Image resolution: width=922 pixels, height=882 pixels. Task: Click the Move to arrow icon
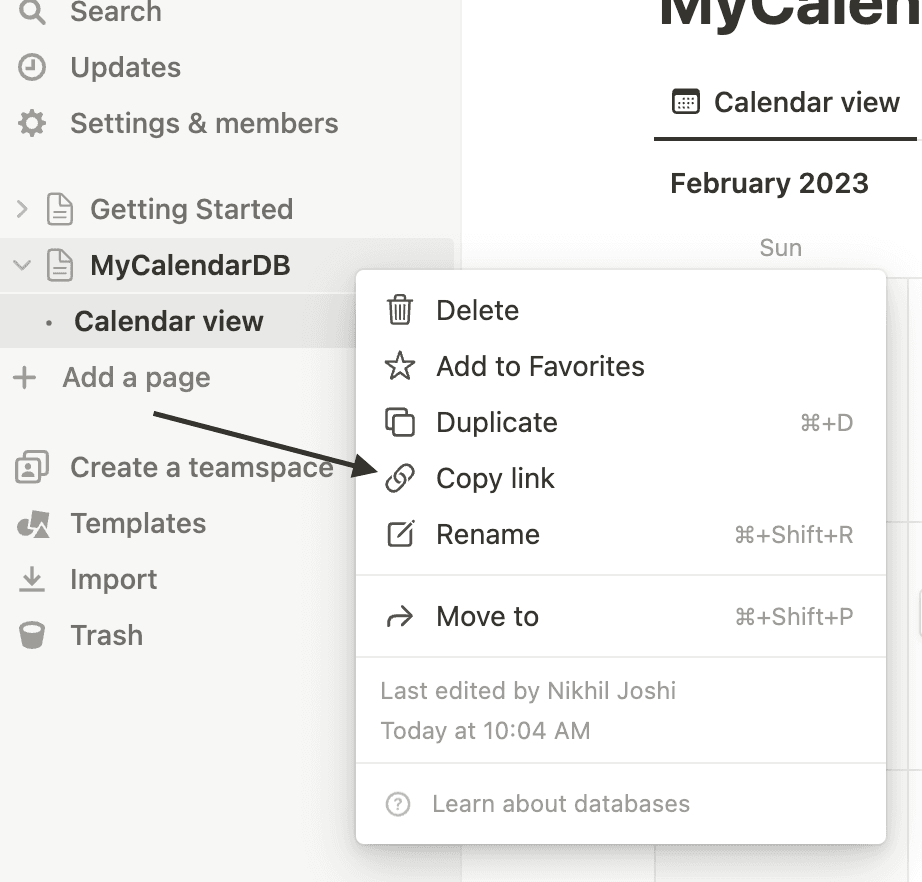click(x=400, y=616)
